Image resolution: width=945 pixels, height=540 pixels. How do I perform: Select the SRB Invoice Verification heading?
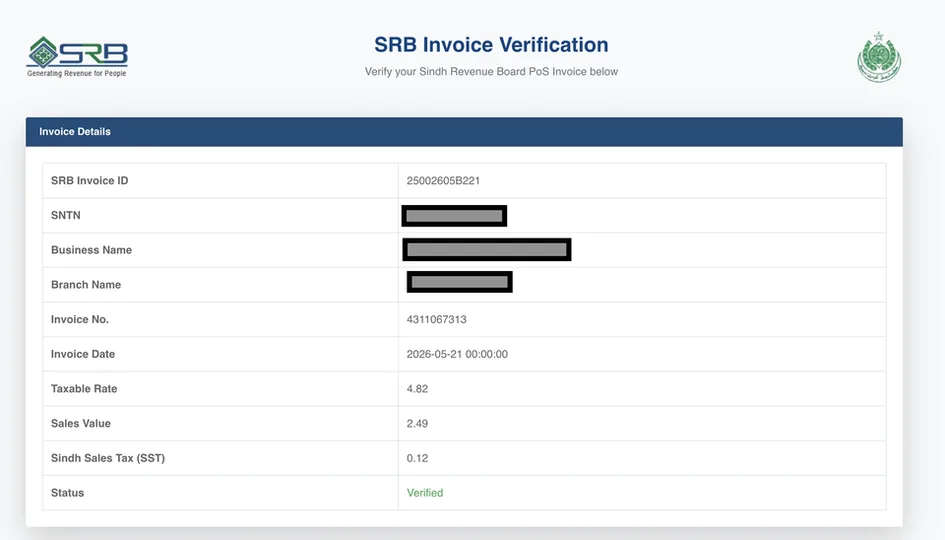coord(491,45)
